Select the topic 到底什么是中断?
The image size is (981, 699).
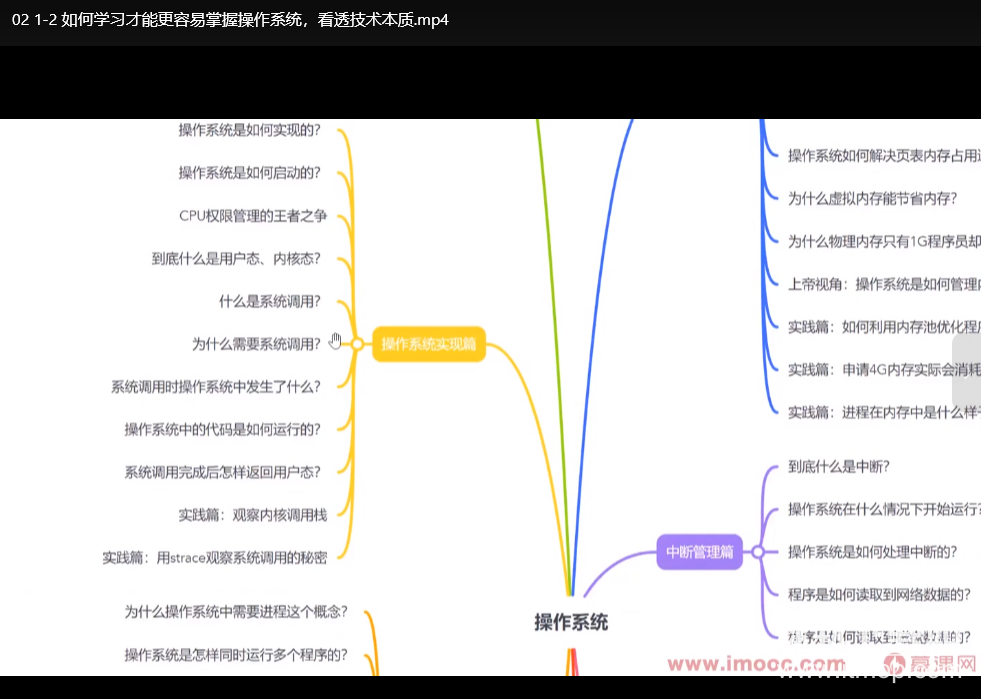coord(839,467)
